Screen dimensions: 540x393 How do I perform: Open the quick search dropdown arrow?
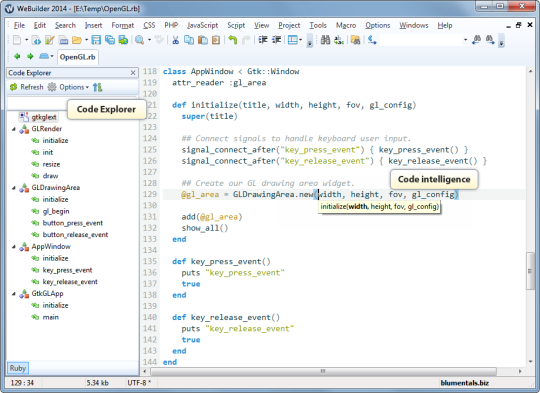point(465,40)
